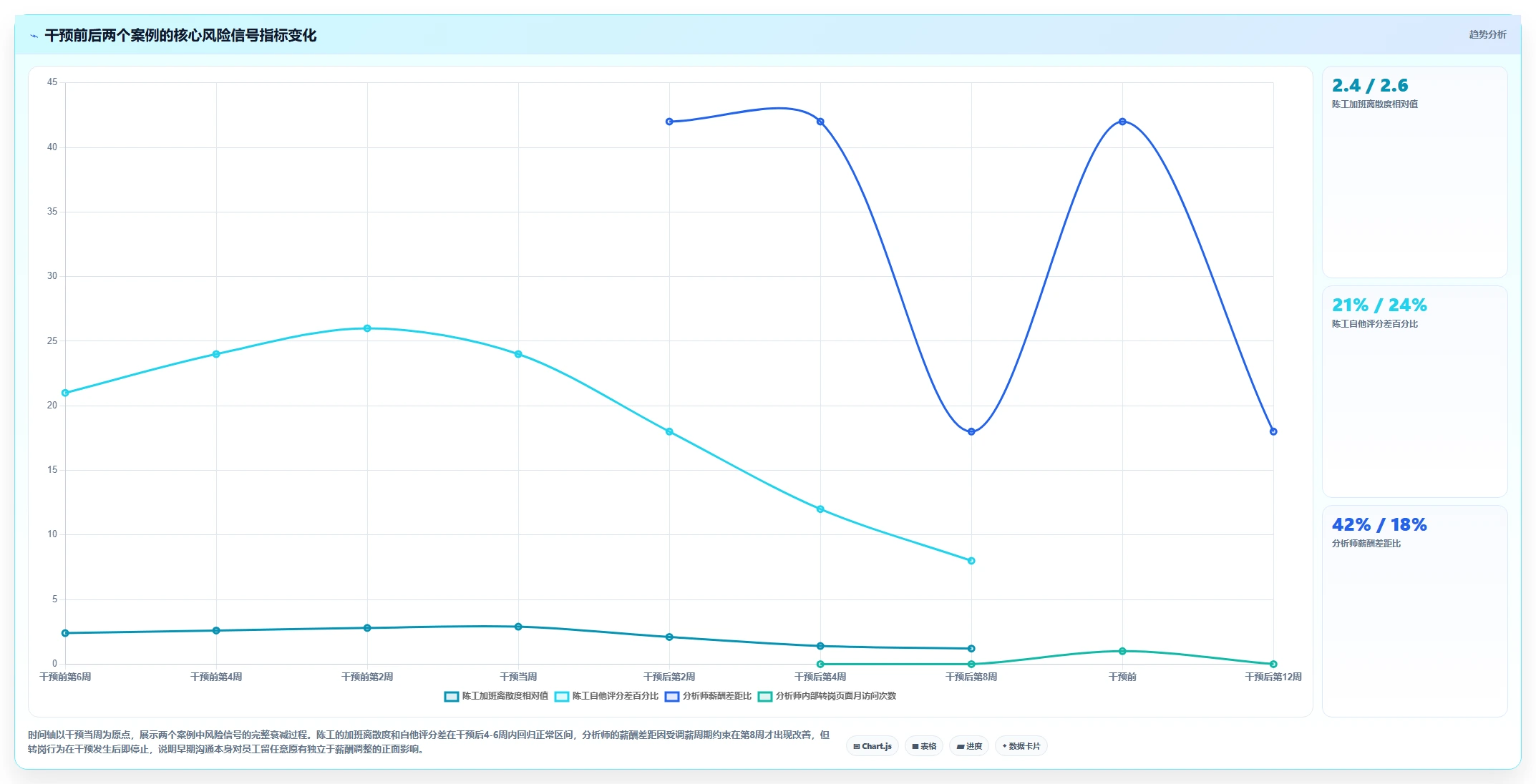The height and width of the screenshot is (784, 1536).
Task: Click the Chart.js tag
Action: click(x=872, y=746)
